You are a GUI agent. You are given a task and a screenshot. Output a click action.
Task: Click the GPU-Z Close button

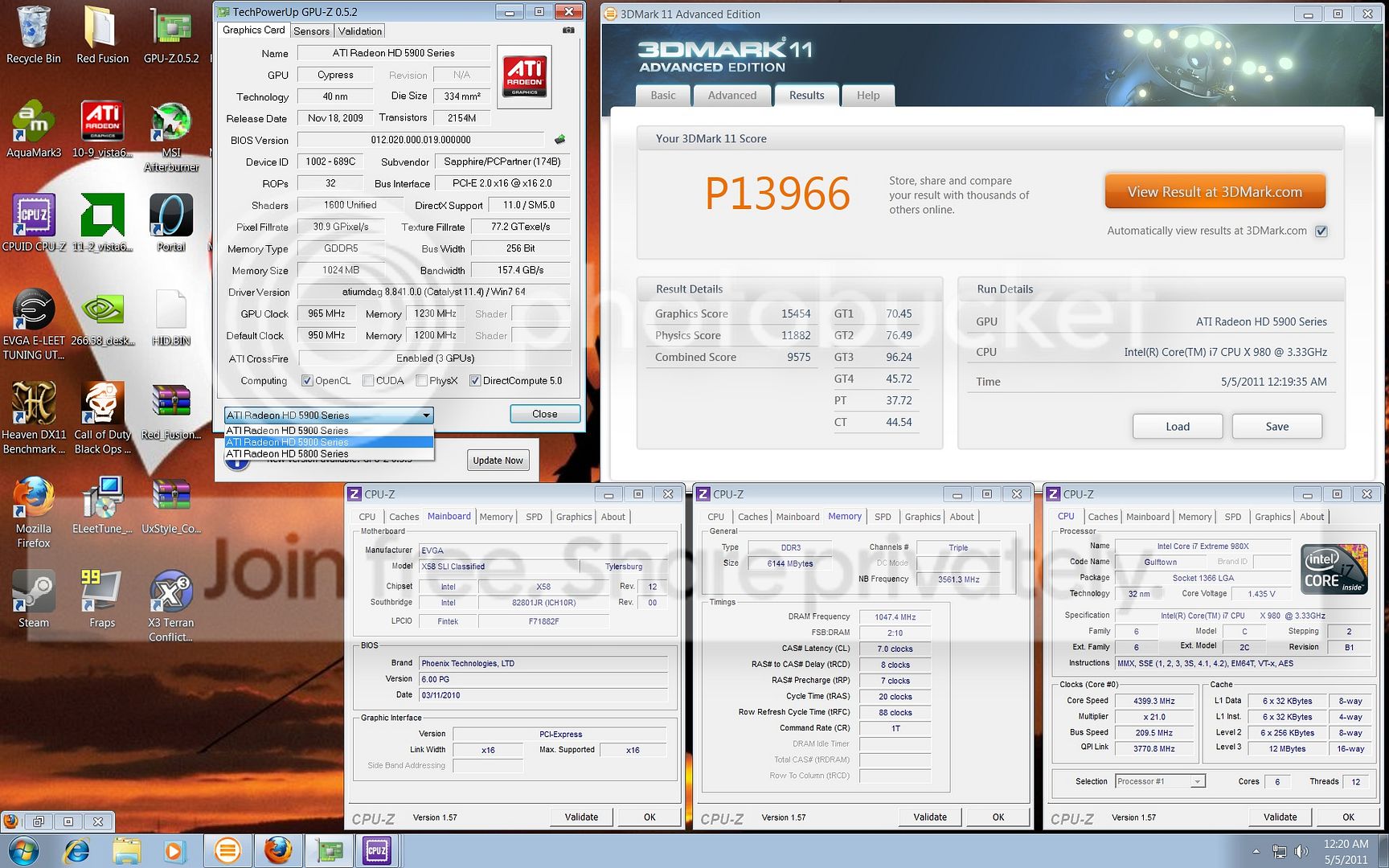click(x=544, y=414)
